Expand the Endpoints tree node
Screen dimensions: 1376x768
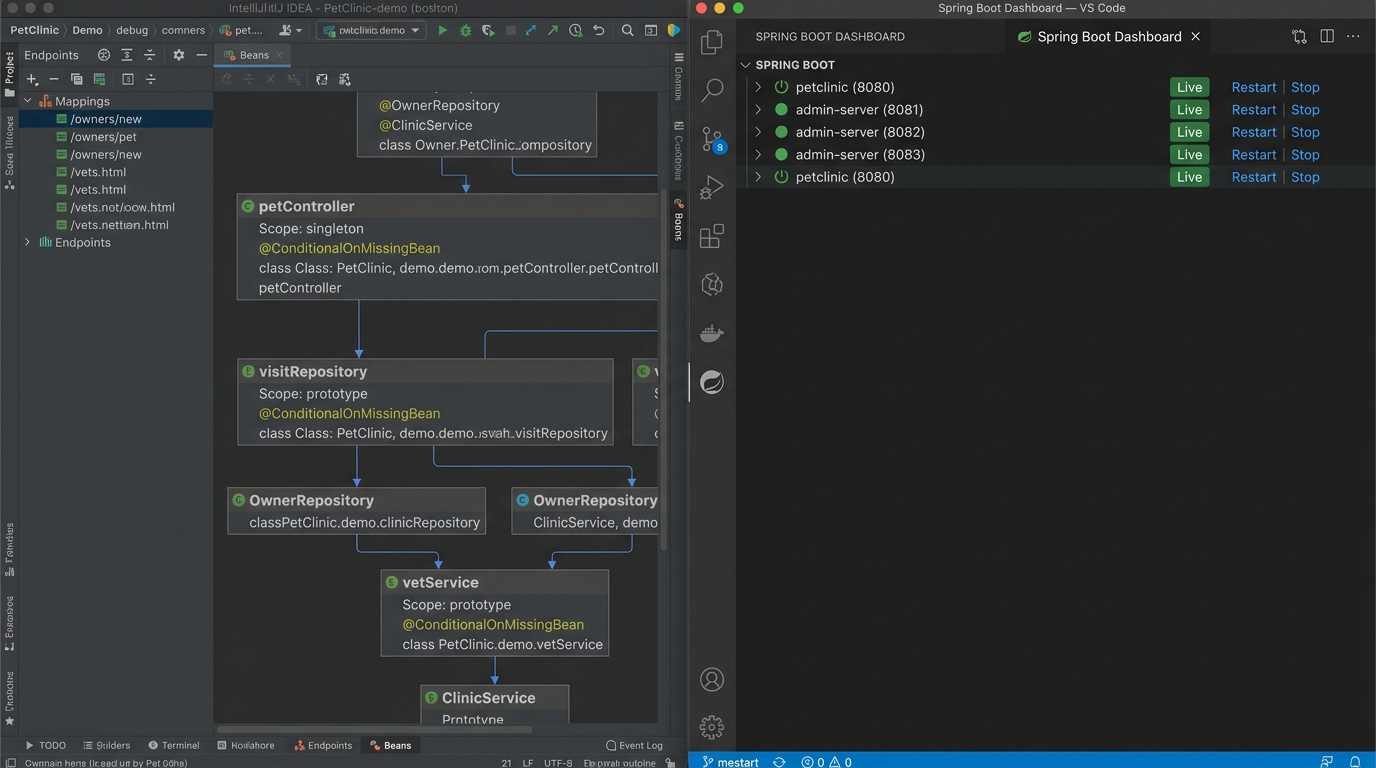tap(28, 242)
